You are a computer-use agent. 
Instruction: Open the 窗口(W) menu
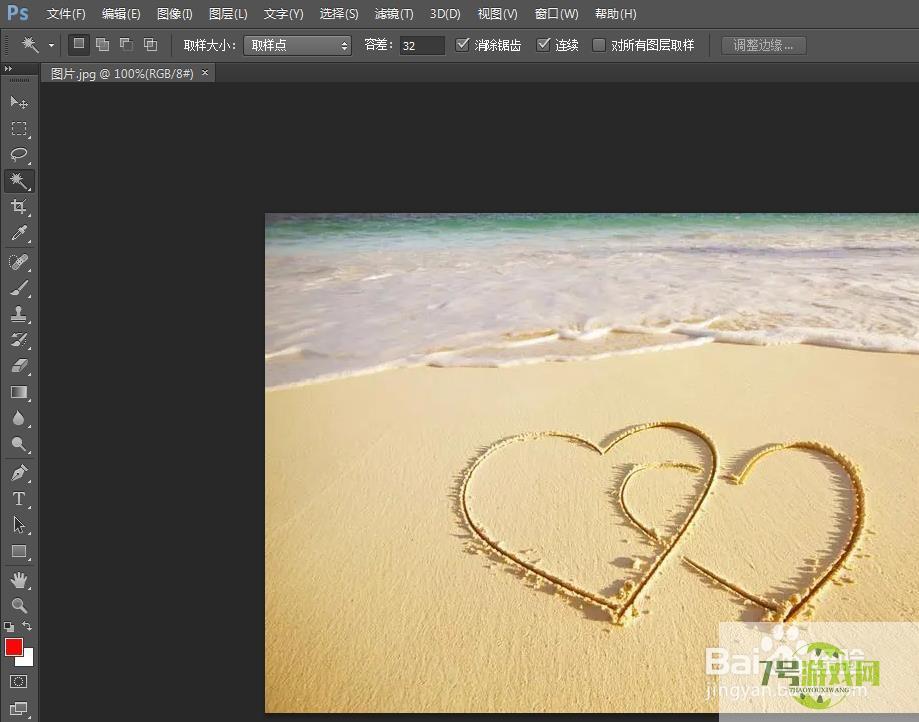(556, 13)
